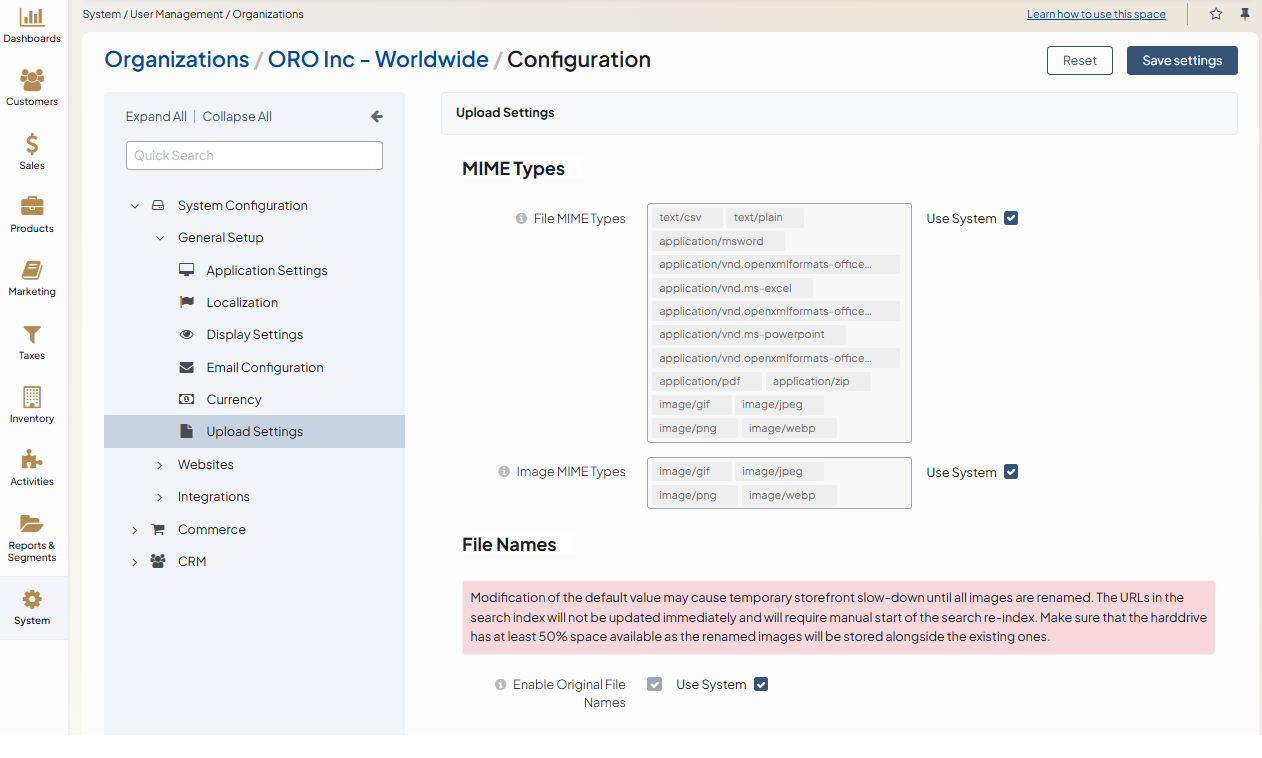
Task: Open the Learn how to use this space link
Action: click(1096, 15)
